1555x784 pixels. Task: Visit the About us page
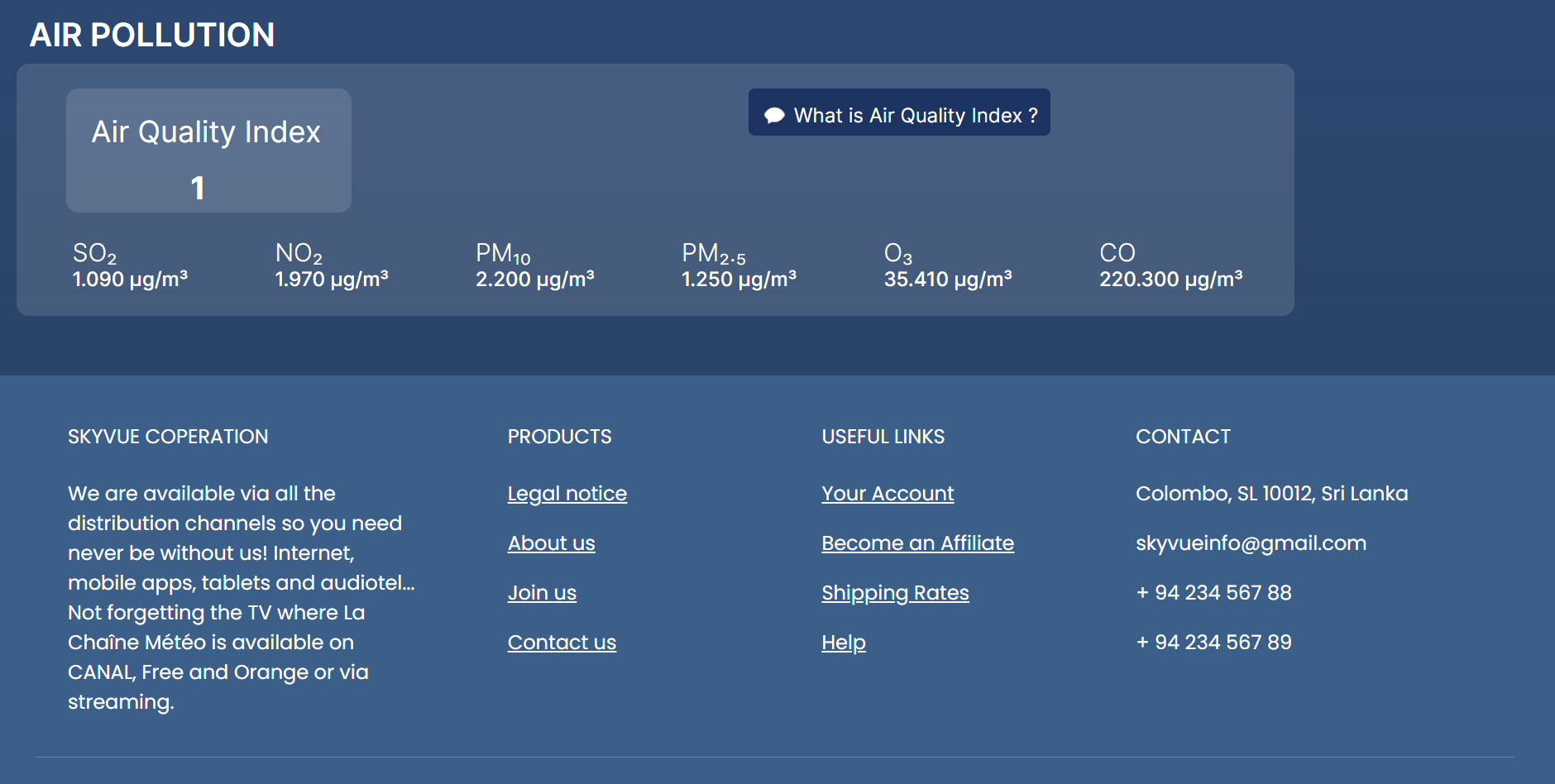pyautogui.click(x=551, y=543)
